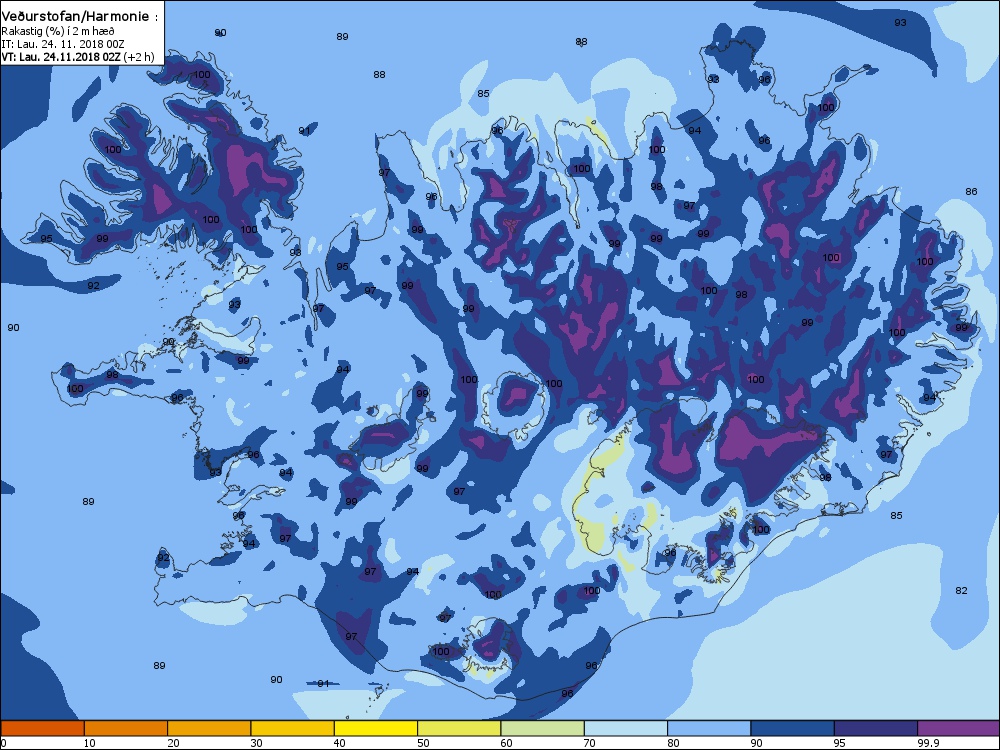Click the 95–99.9 indigo legend swatch
1000x750 pixels.
pos(876,728)
